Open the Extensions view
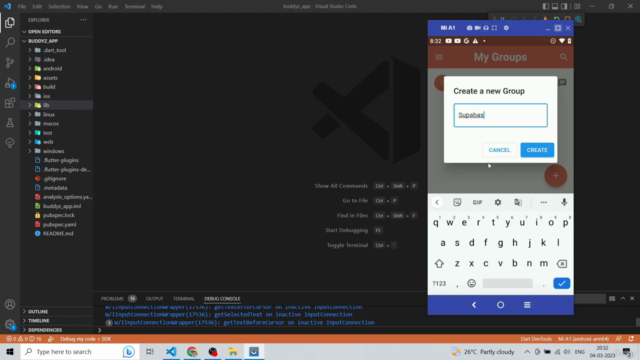 coord(10,103)
